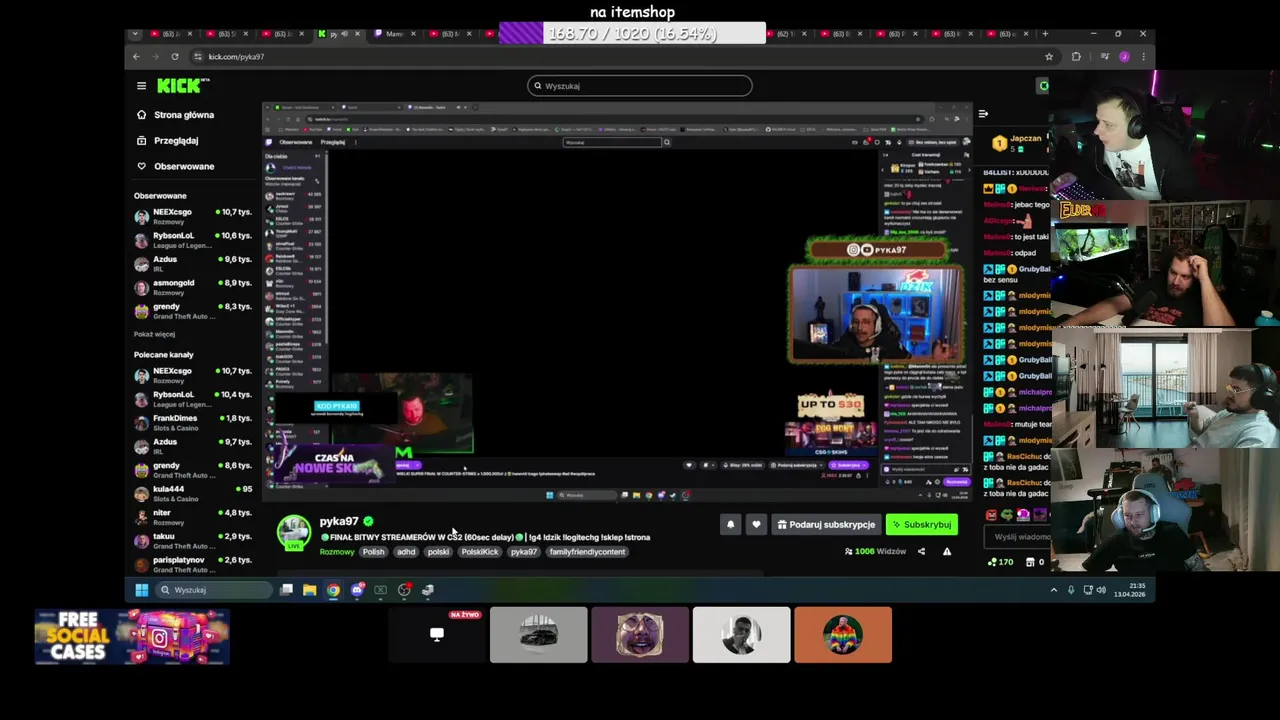Go back with the browser back arrow
The width and height of the screenshot is (1280, 720).
tap(136, 57)
